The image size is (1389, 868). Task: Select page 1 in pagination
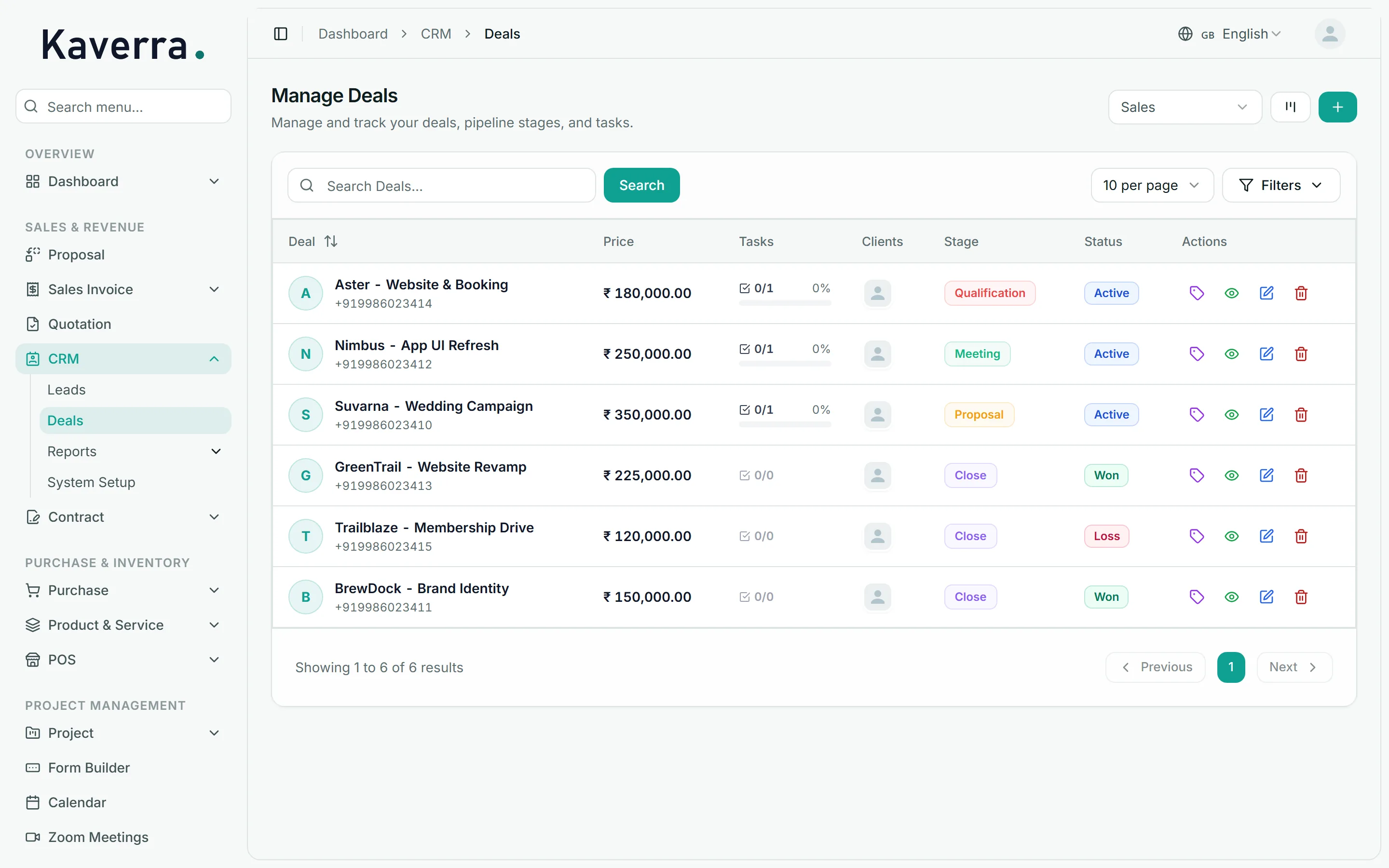click(1231, 667)
